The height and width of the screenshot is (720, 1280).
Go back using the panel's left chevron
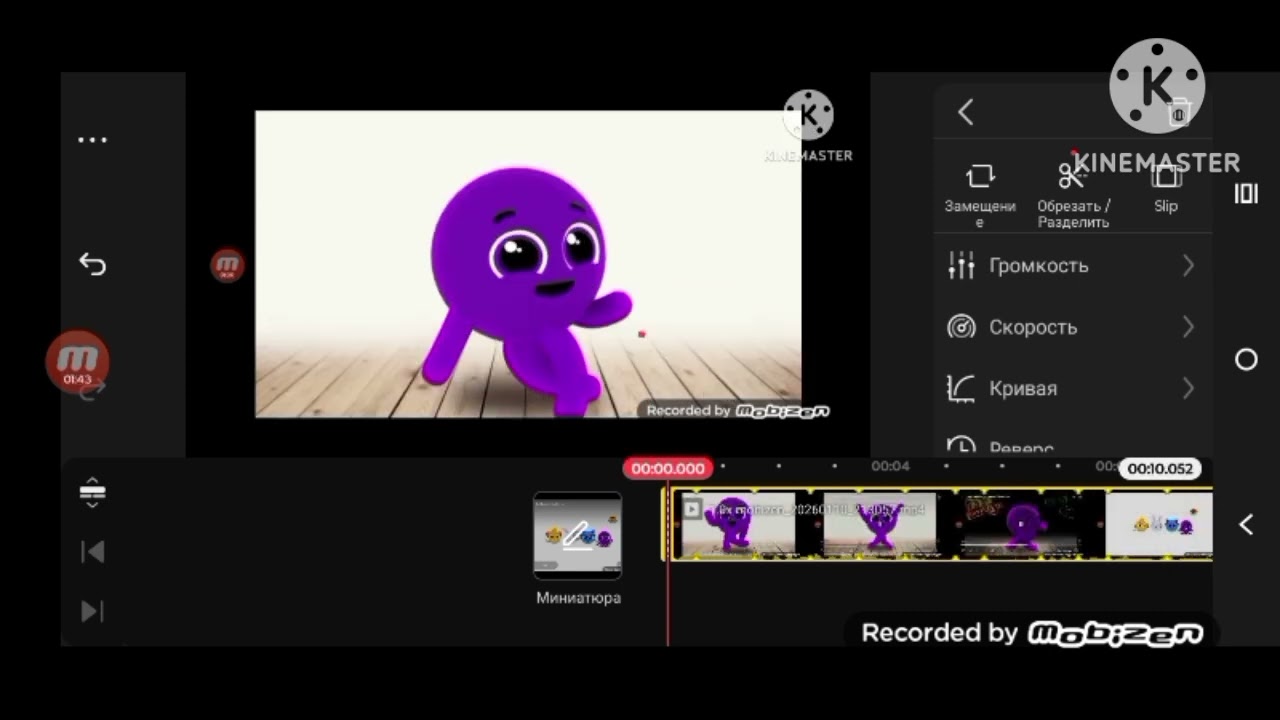tap(965, 112)
